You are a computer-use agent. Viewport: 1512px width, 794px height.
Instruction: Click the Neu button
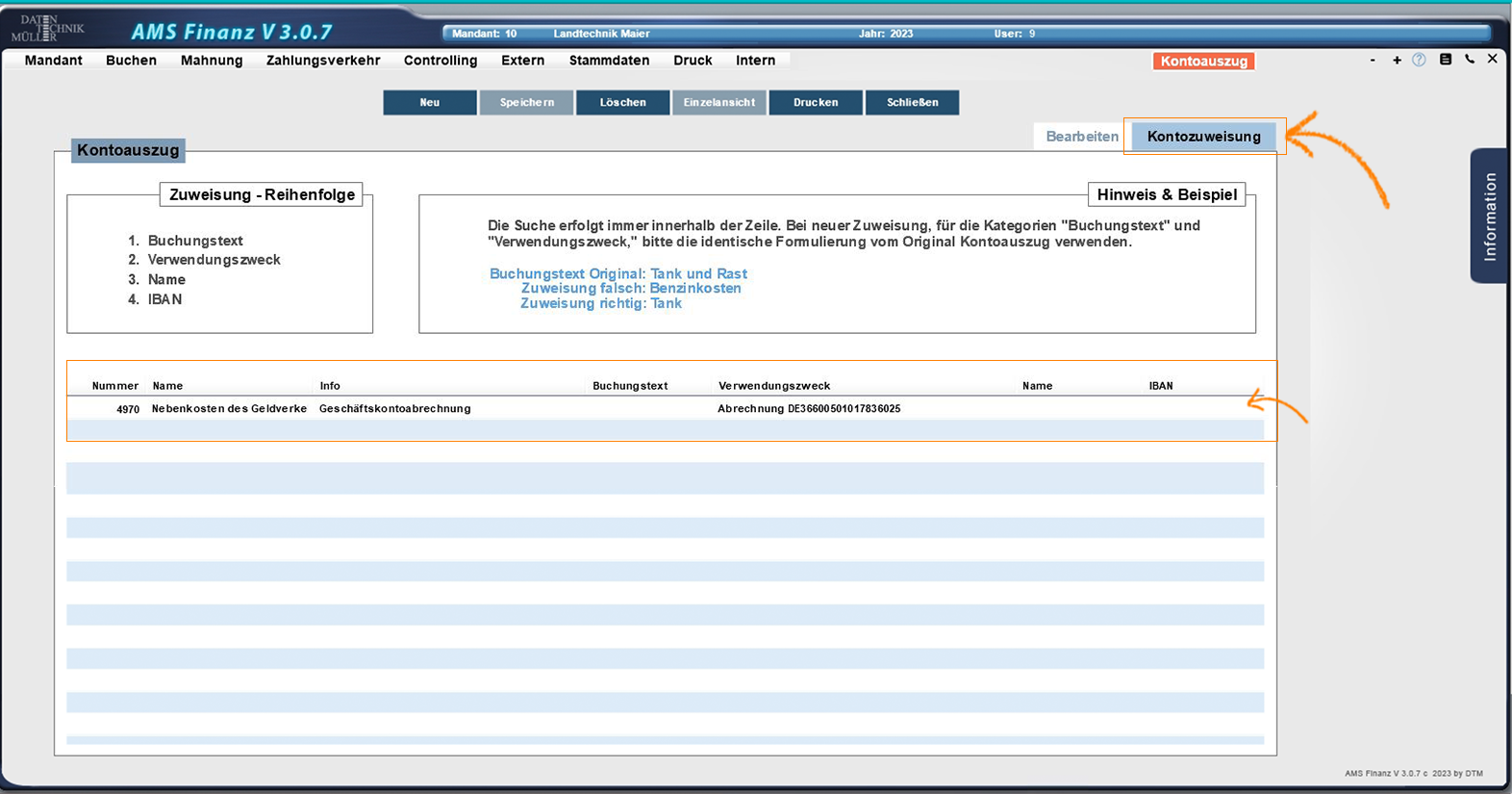click(x=430, y=102)
